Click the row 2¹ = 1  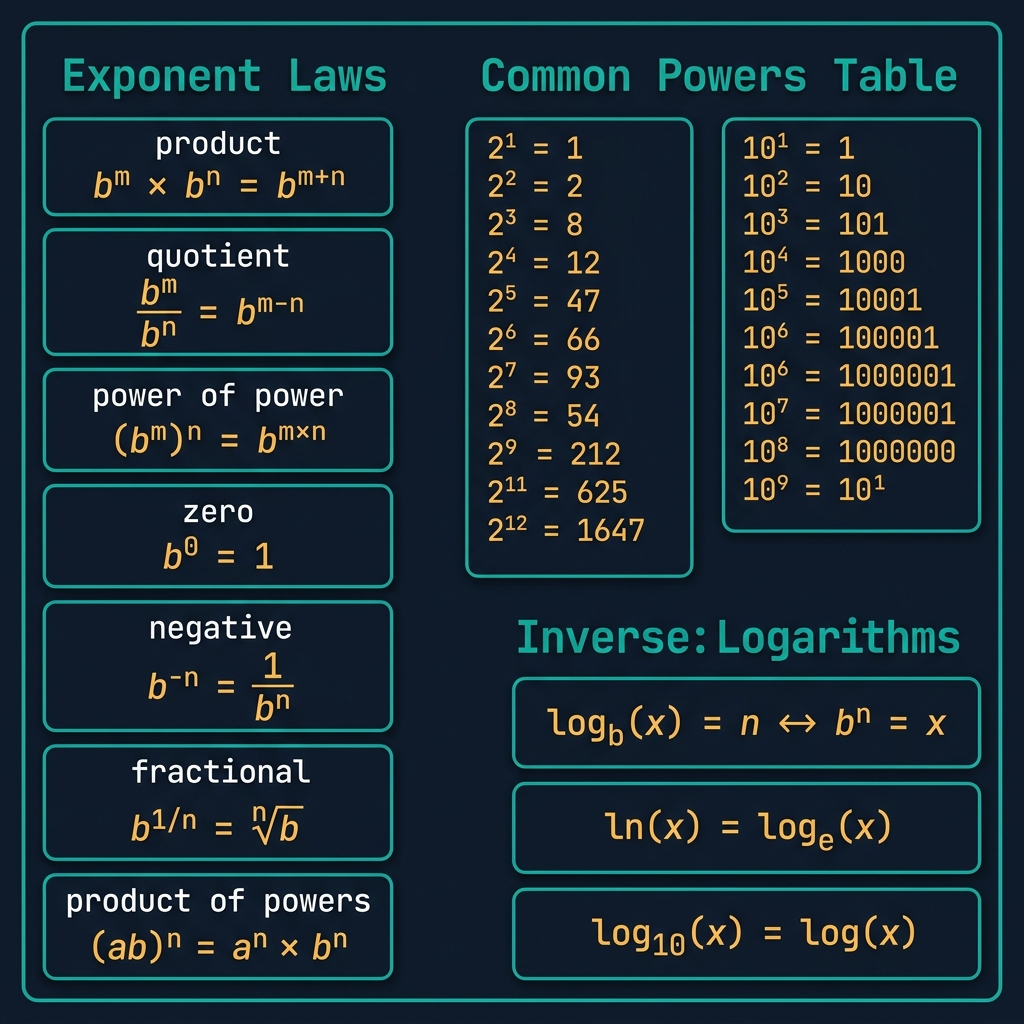point(535,148)
